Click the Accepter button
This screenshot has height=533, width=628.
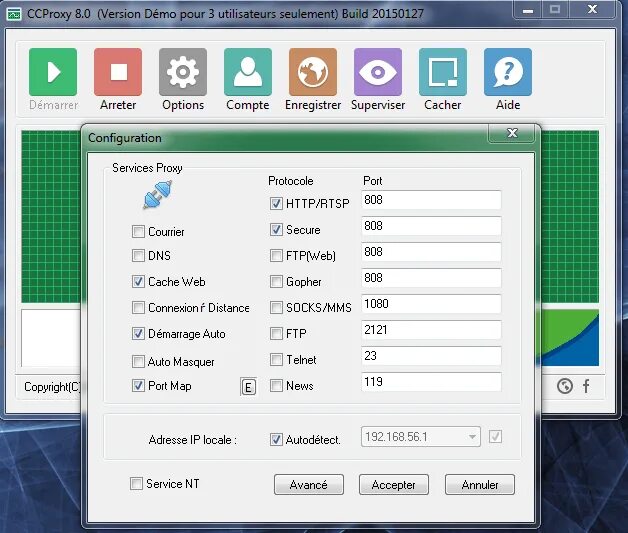coord(394,485)
